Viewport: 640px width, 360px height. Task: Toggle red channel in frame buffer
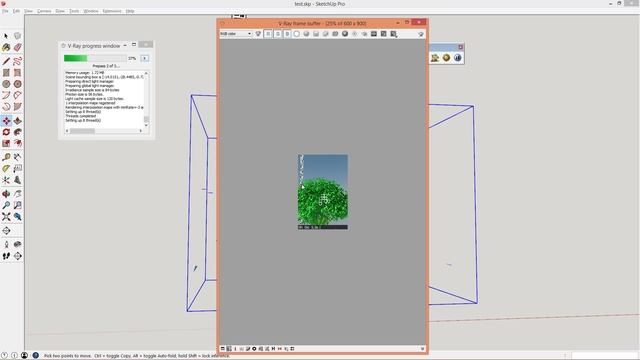pos(268,34)
